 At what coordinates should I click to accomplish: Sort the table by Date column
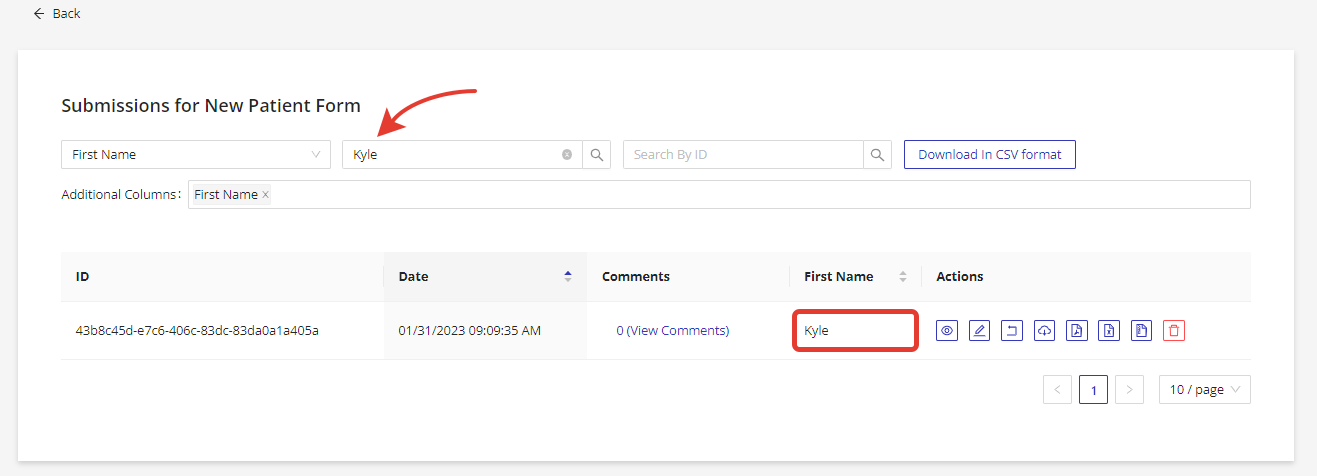[x=568, y=277]
